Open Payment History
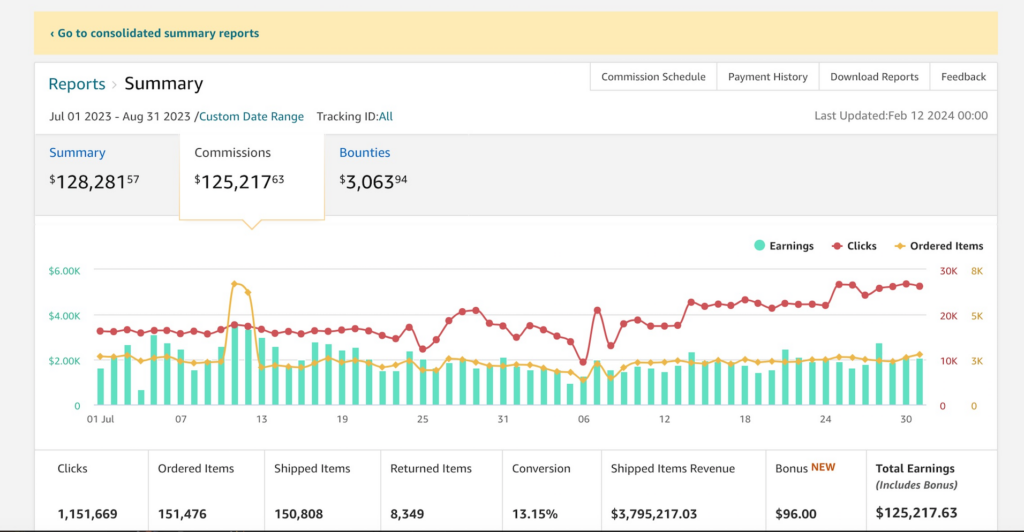 point(767,77)
